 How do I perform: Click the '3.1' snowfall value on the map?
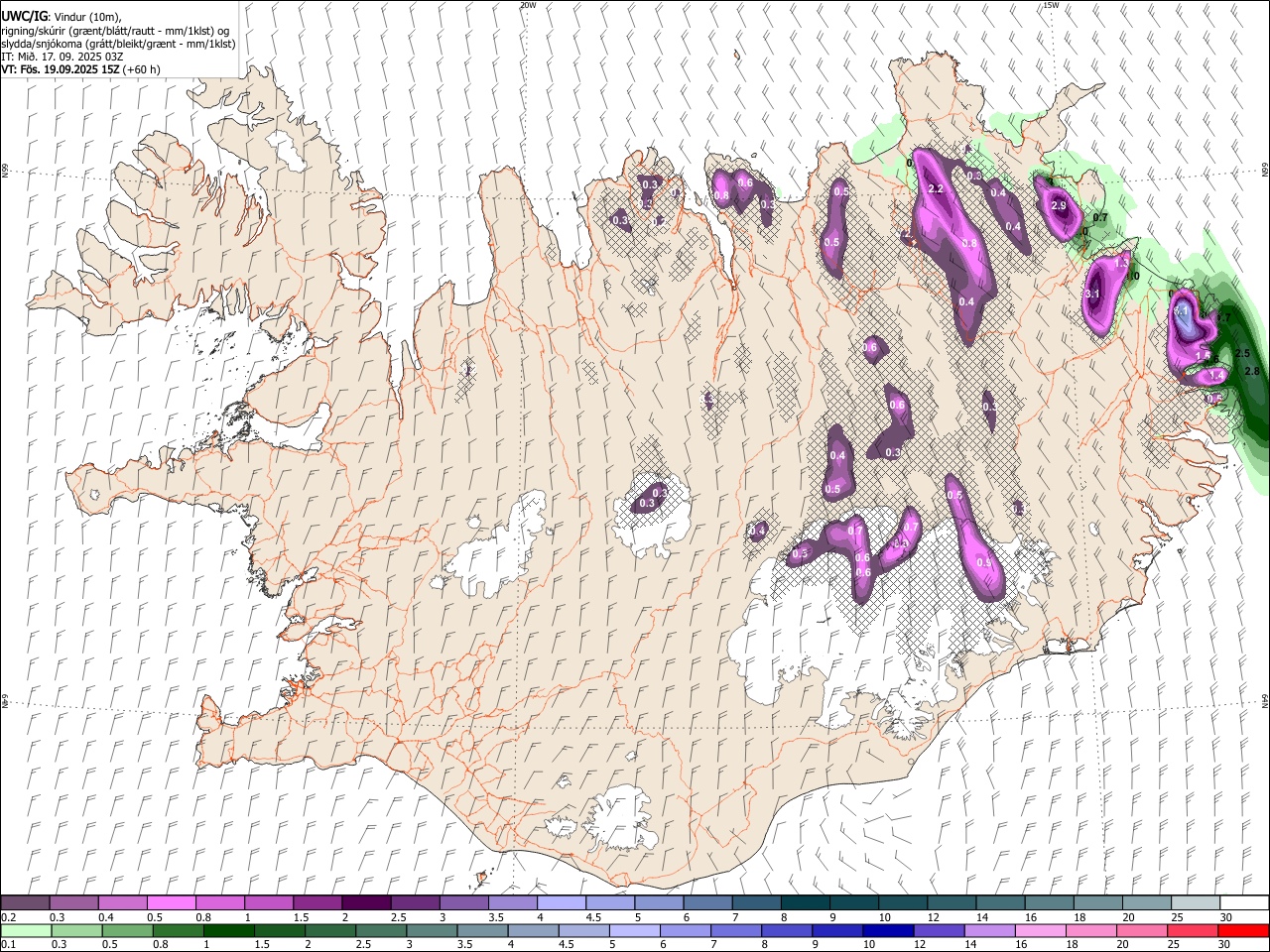click(1092, 295)
